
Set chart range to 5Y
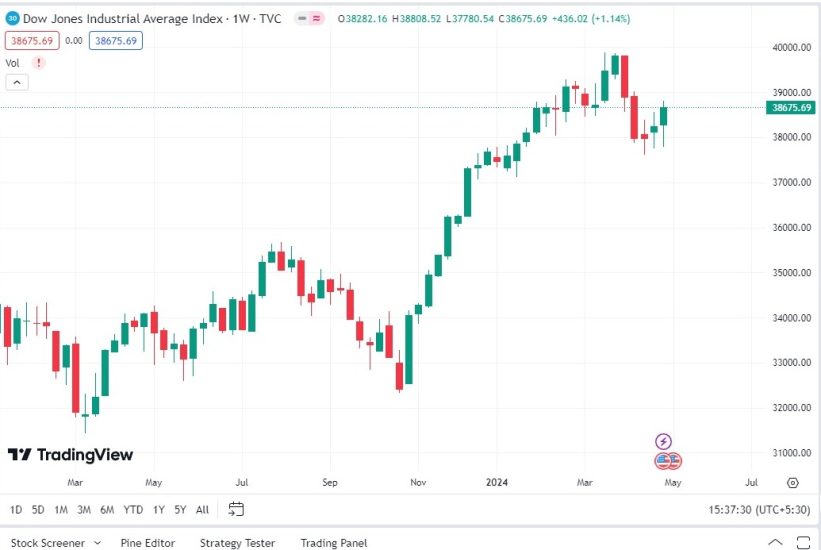pos(180,509)
